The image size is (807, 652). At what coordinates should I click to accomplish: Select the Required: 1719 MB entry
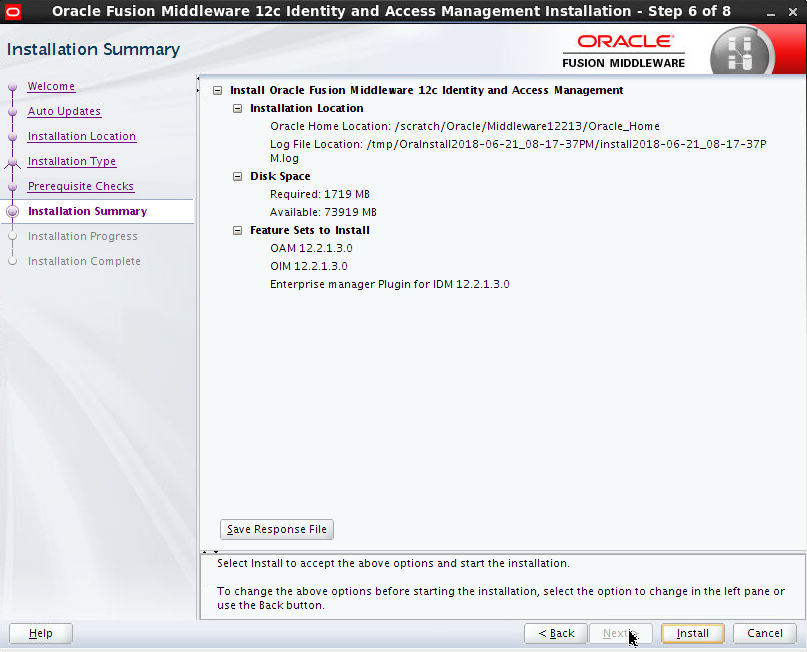(320, 195)
